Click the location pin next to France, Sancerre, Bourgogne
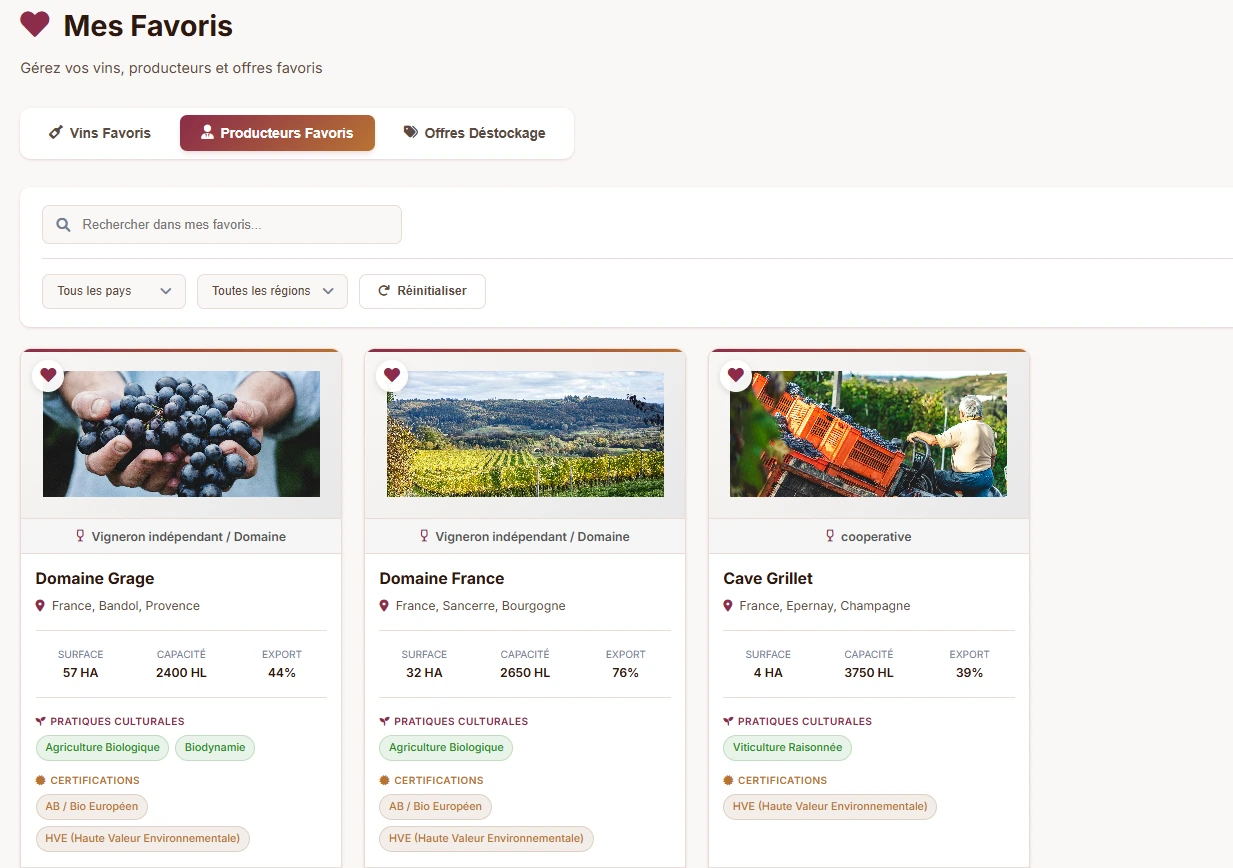This screenshot has width=1233, height=868. 384,606
